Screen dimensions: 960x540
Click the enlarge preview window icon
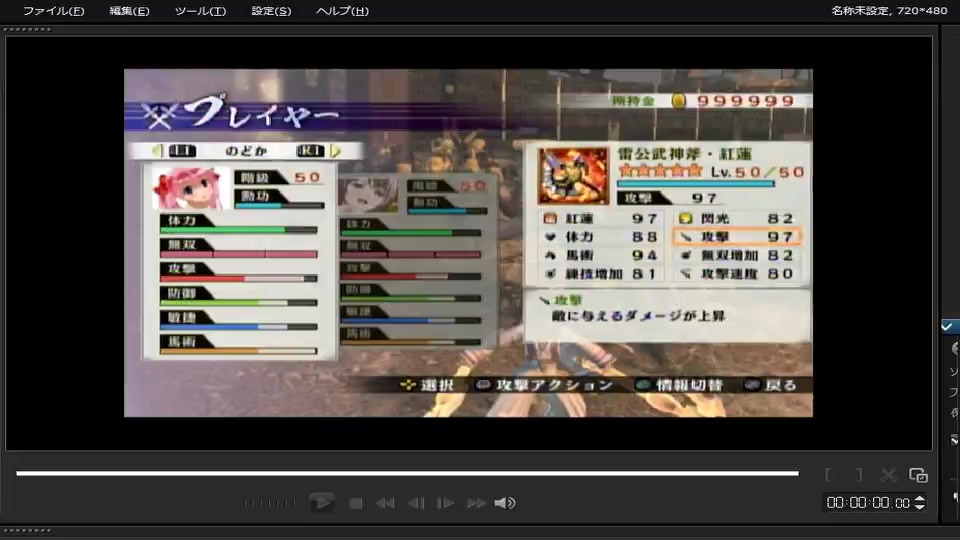click(918, 475)
